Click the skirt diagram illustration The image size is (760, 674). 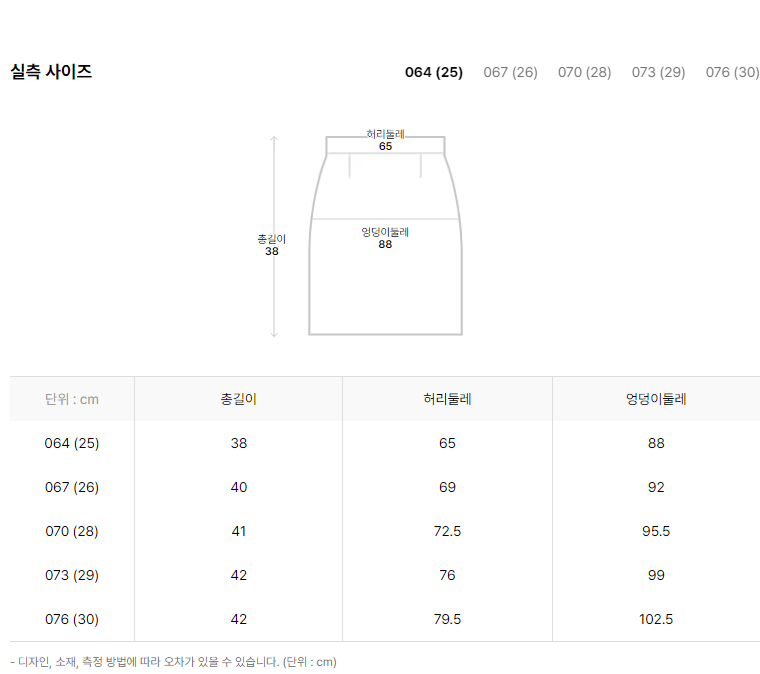pyautogui.click(x=385, y=235)
